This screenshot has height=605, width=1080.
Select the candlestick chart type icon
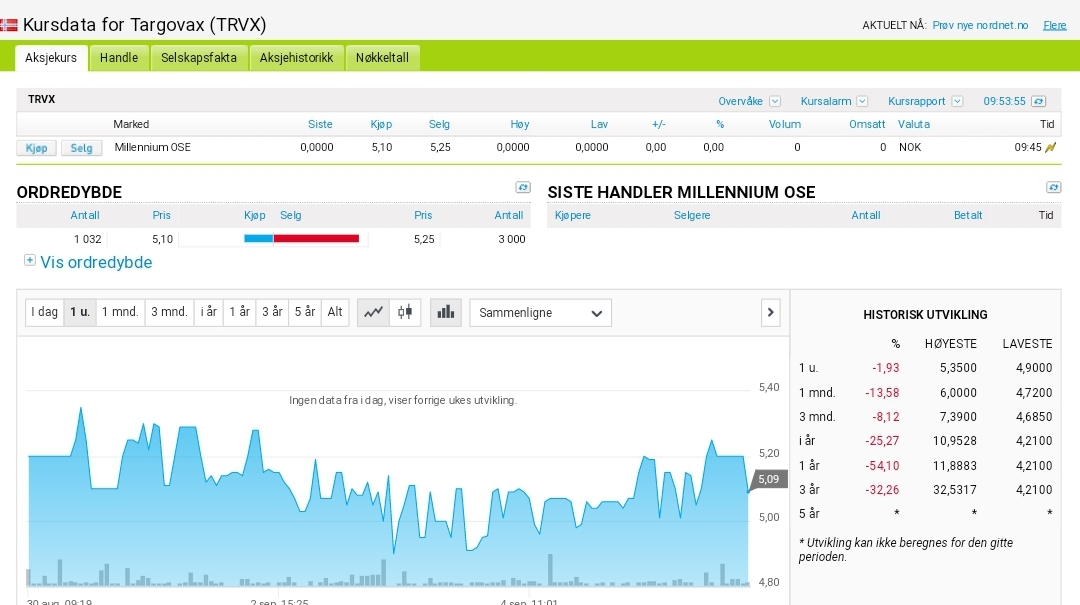pos(405,312)
